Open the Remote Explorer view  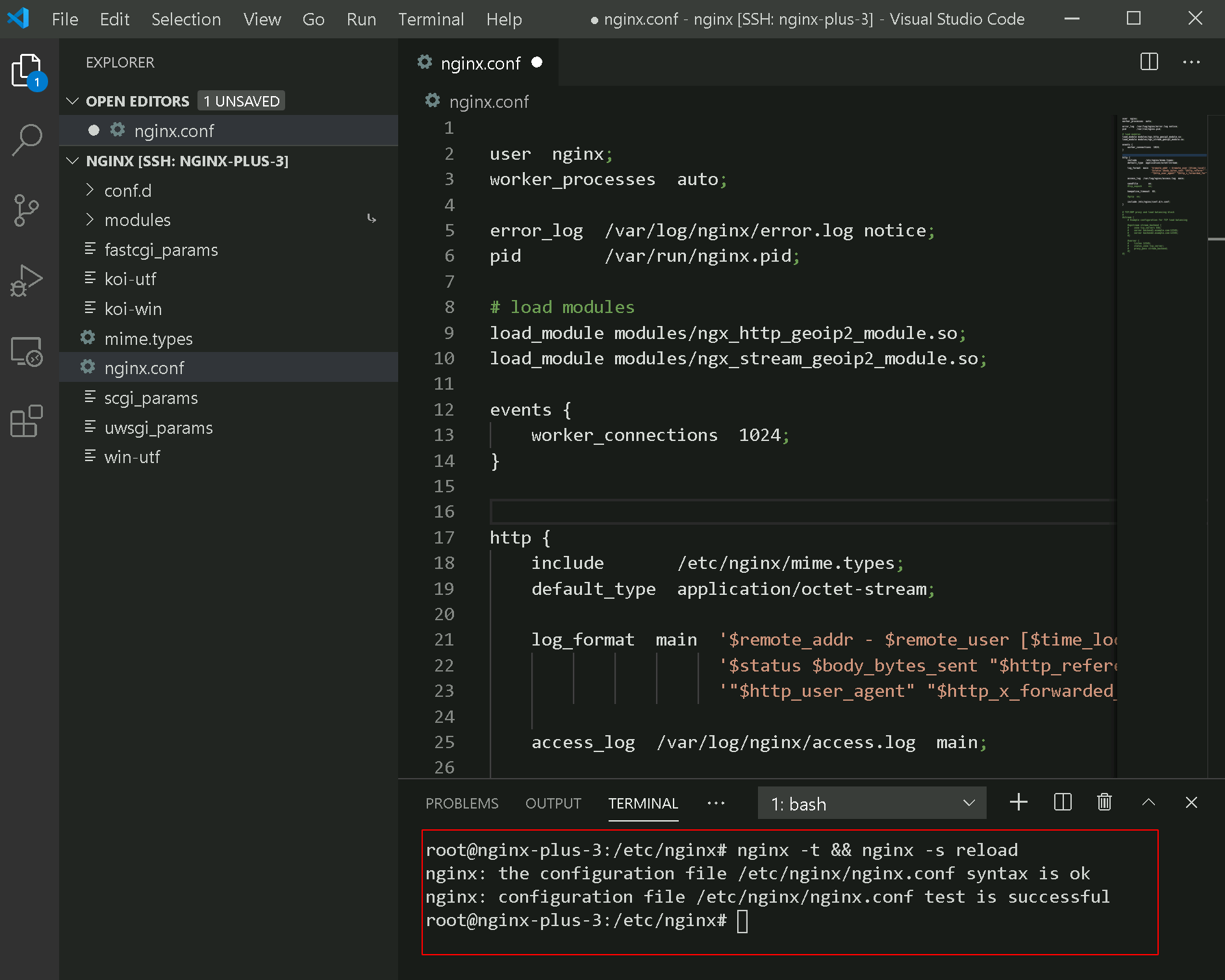[27, 351]
